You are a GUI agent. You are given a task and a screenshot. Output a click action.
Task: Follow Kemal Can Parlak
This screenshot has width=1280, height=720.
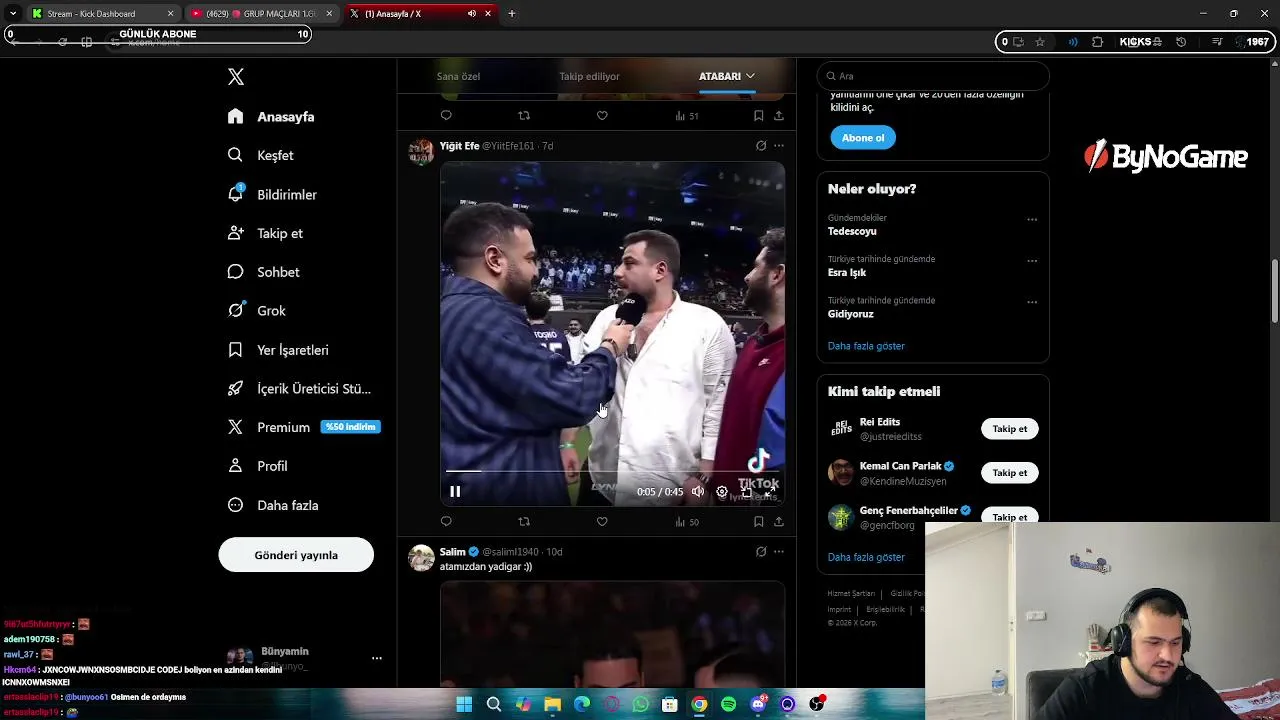tap(1009, 473)
